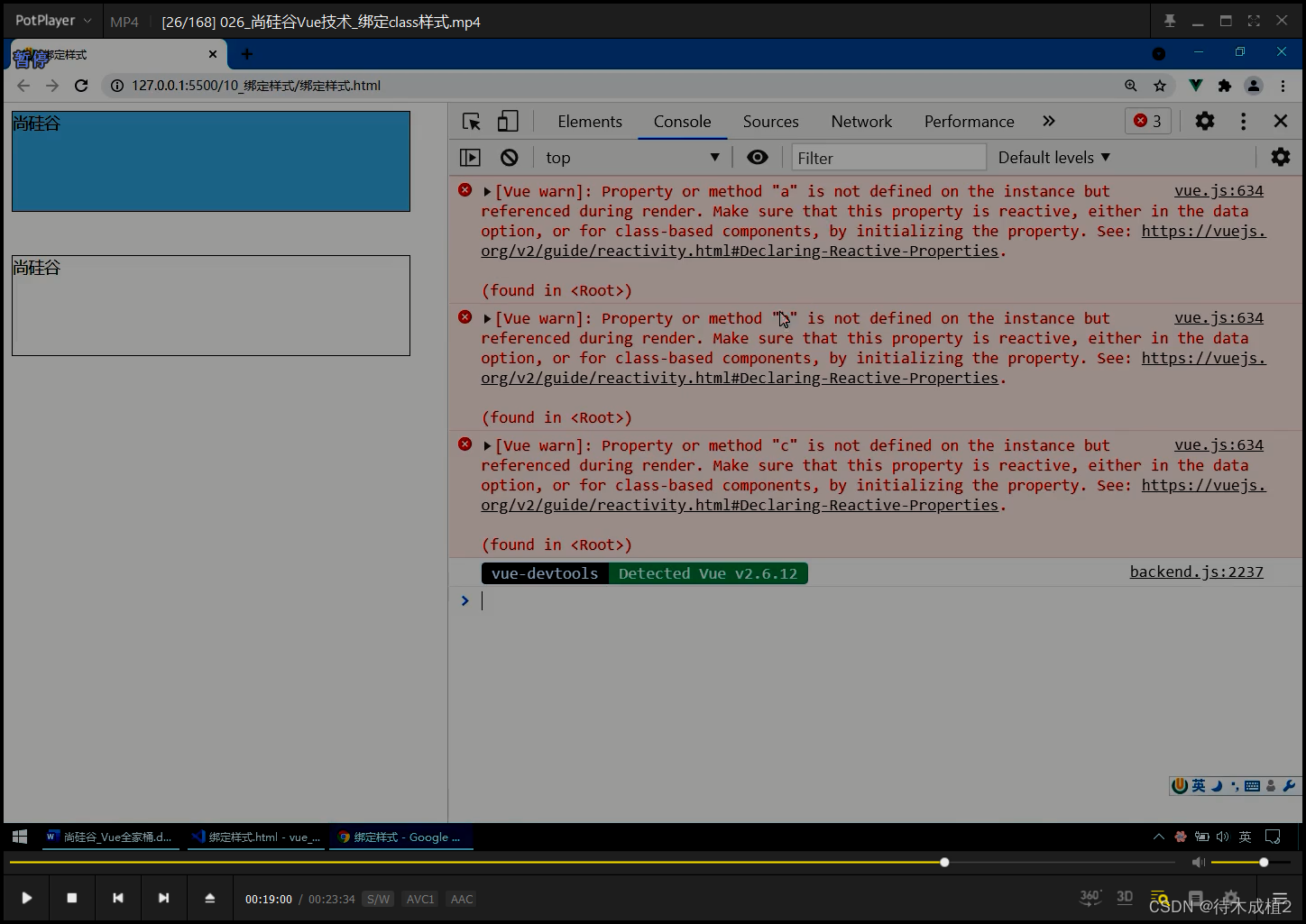This screenshot has width=1306, height=924.
Task: Open the Windows Start button
Action: [x=20, y=837]
